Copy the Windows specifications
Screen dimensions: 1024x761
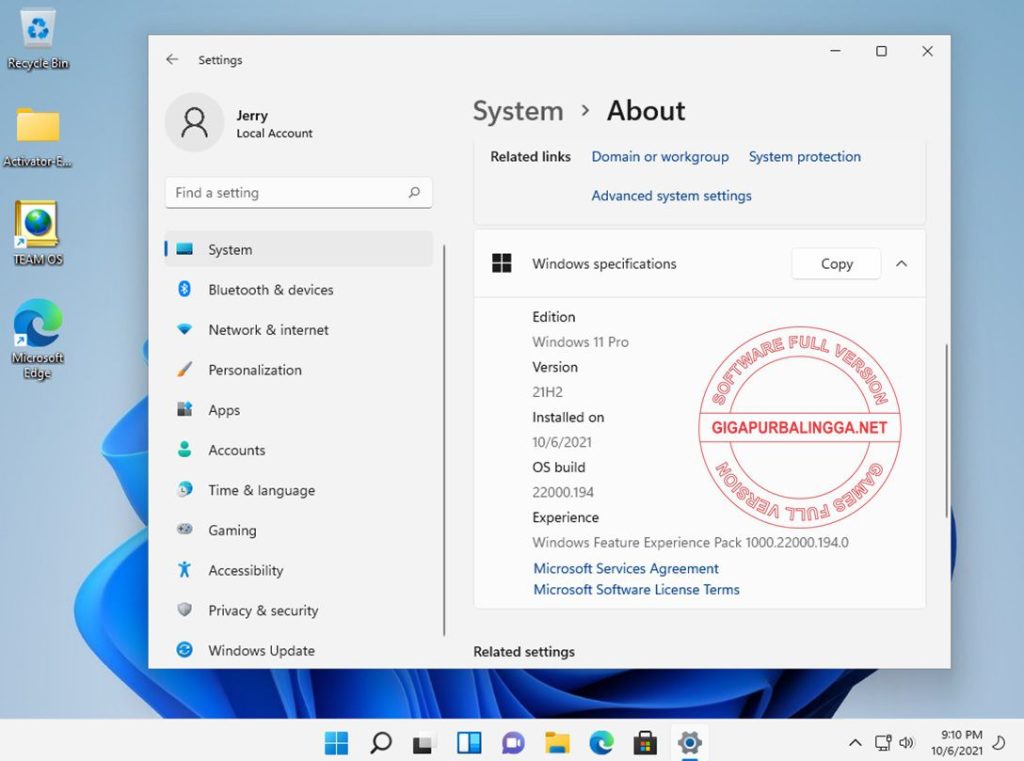click(836, 263)
